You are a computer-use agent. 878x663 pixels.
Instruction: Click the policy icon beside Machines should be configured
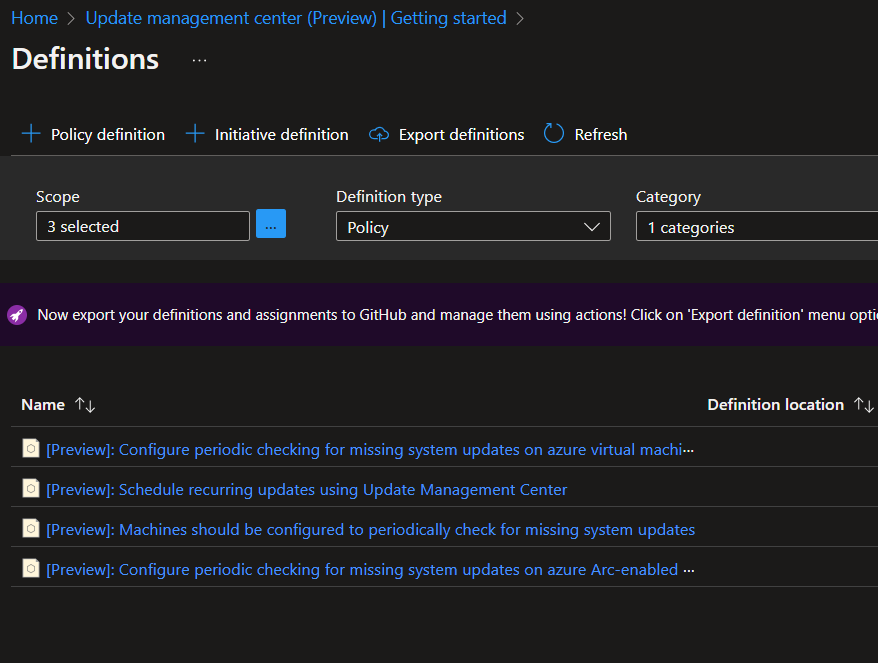(31, 529)
